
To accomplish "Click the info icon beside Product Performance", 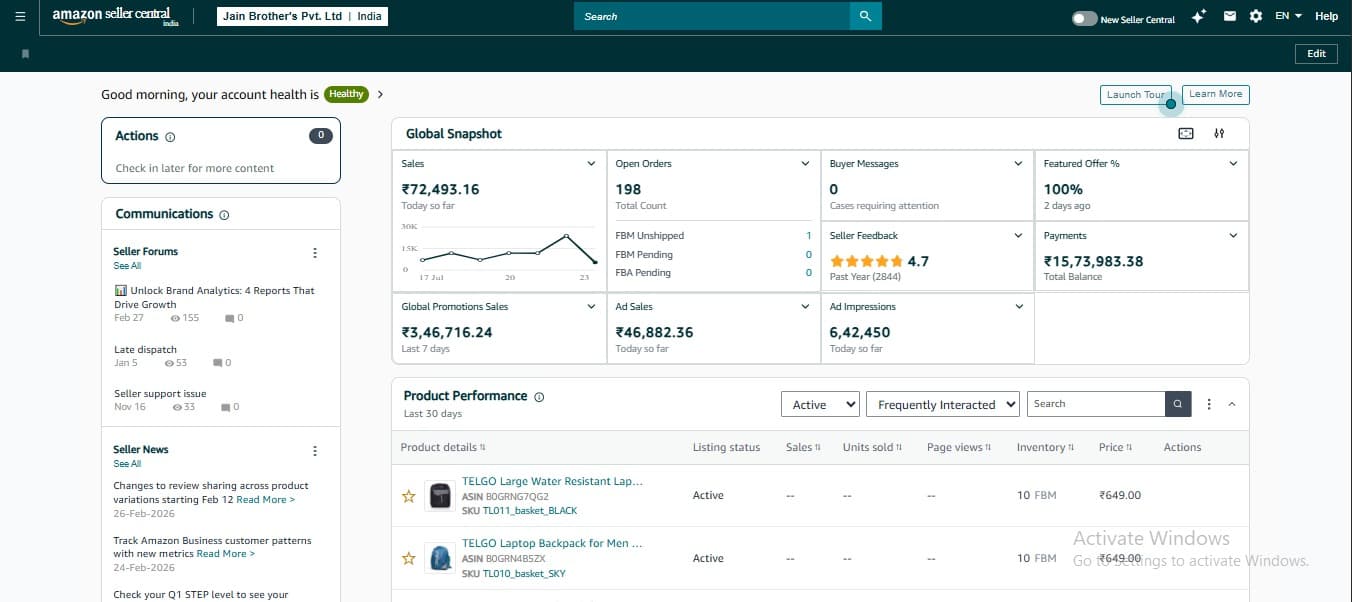I will click(x=539, y=397).
